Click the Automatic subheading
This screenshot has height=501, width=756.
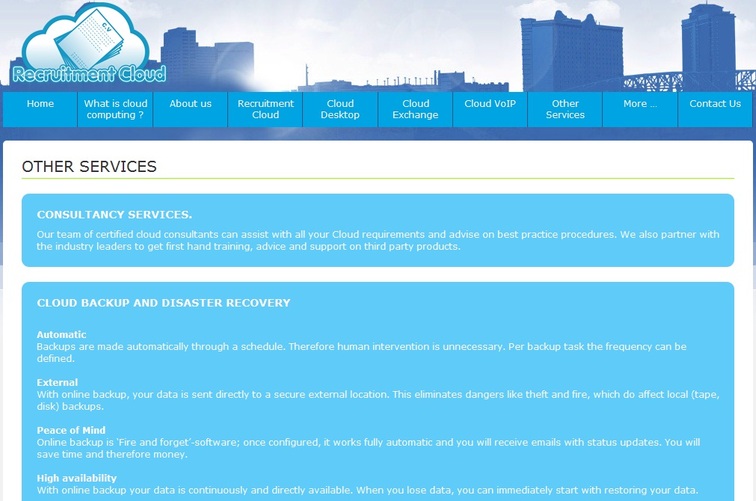tap(61, 334)
